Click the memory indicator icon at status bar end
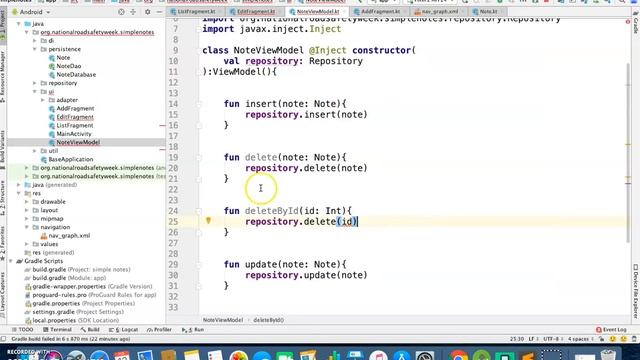The width and height of the screenshot is (640, 360). coord(634,339)
